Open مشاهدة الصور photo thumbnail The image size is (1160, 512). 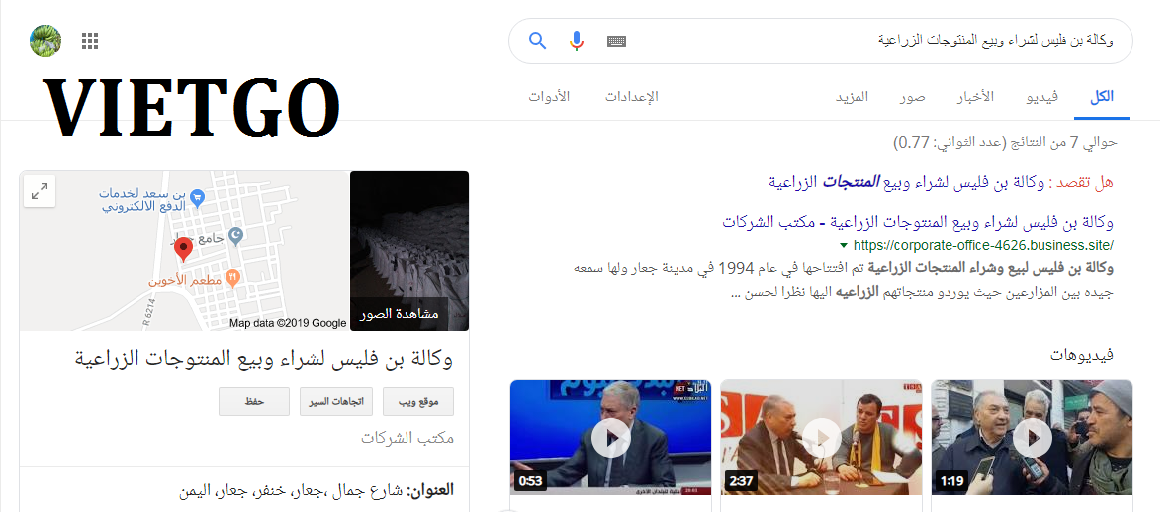(409, 251)
